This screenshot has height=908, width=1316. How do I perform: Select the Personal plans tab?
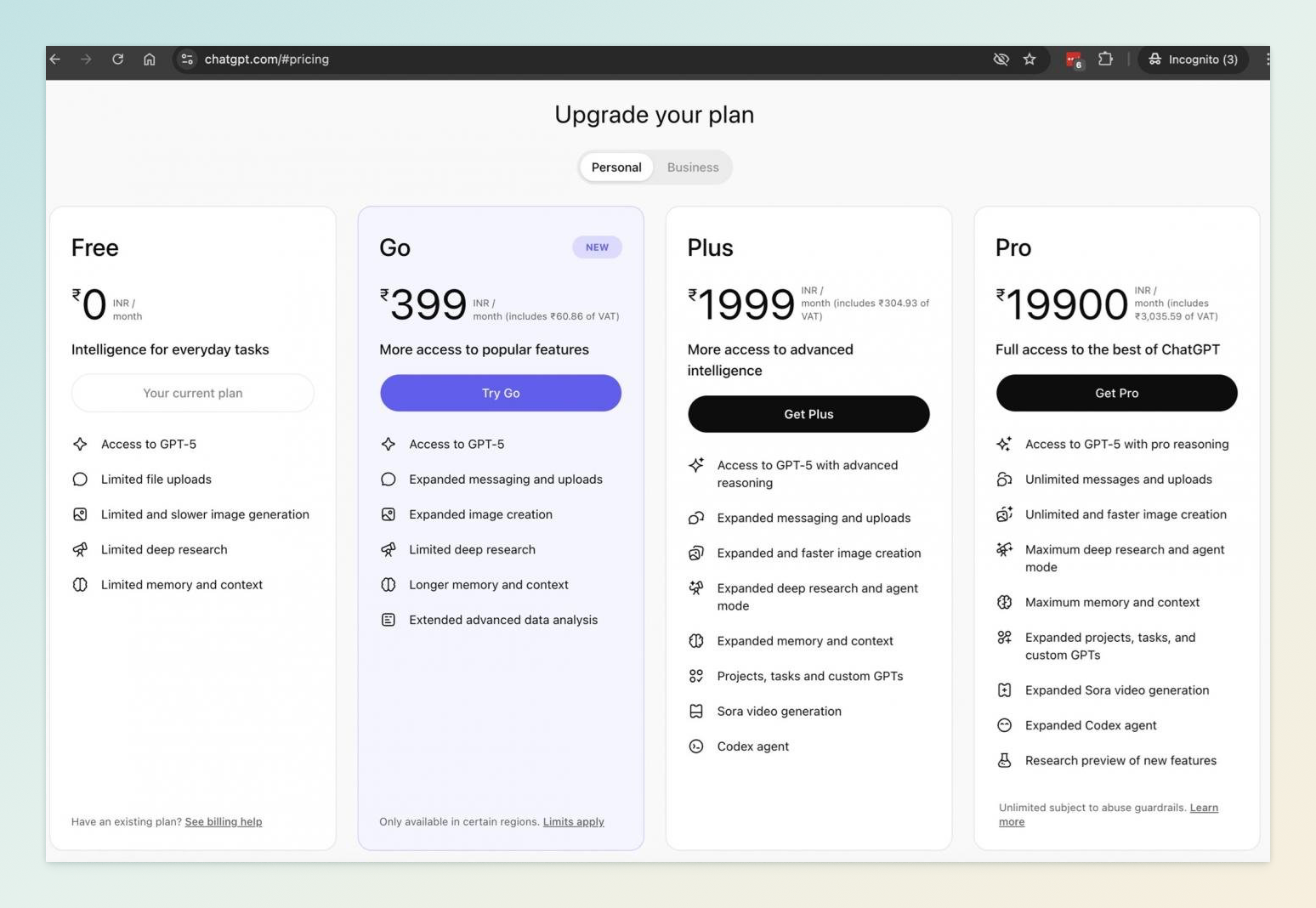coord(616,167)
